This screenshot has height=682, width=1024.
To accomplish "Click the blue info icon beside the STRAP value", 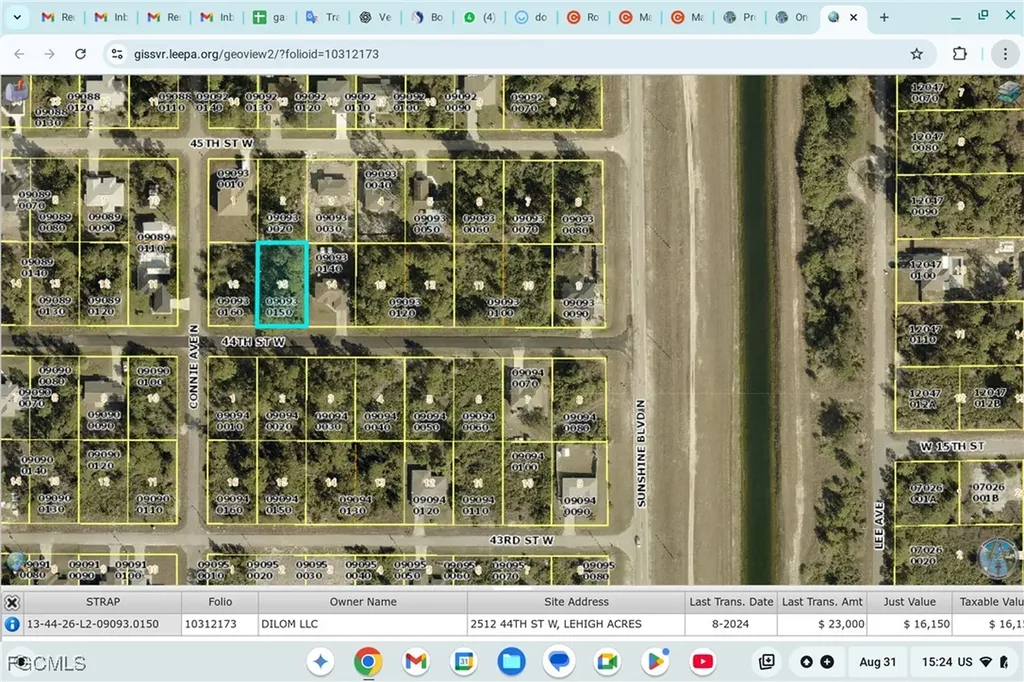I will tap(10, 622).
